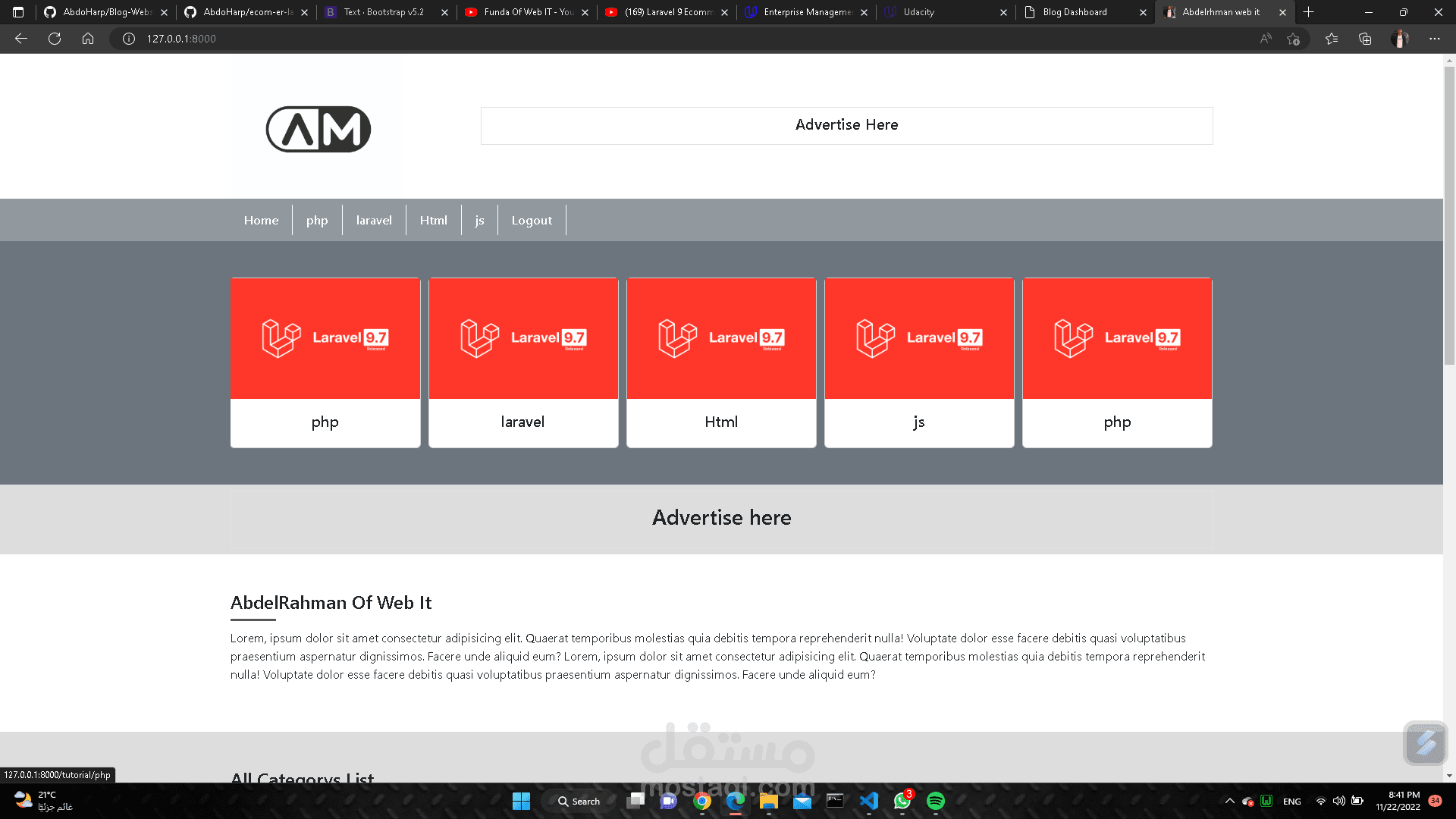This screenshot has height=819, width=1456.
Task: Click the taskbar Search box
Action: tap(579, 801)
